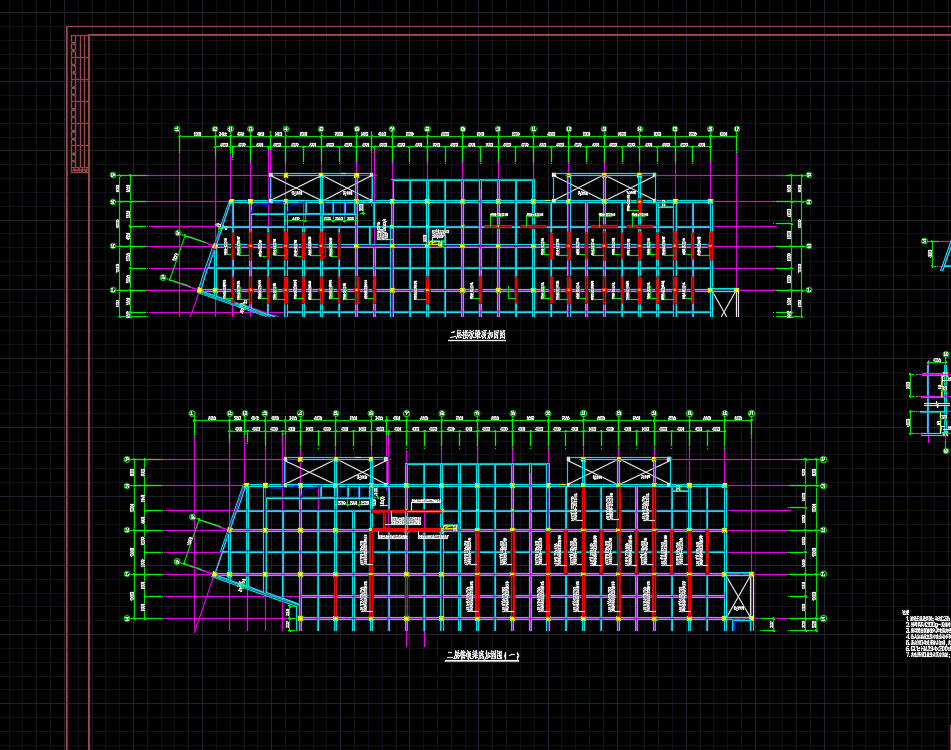The height and width of the screenshot is (750, 951).
Task: Pick the numbered notes block at right edge
Action: tap(926, 634)
